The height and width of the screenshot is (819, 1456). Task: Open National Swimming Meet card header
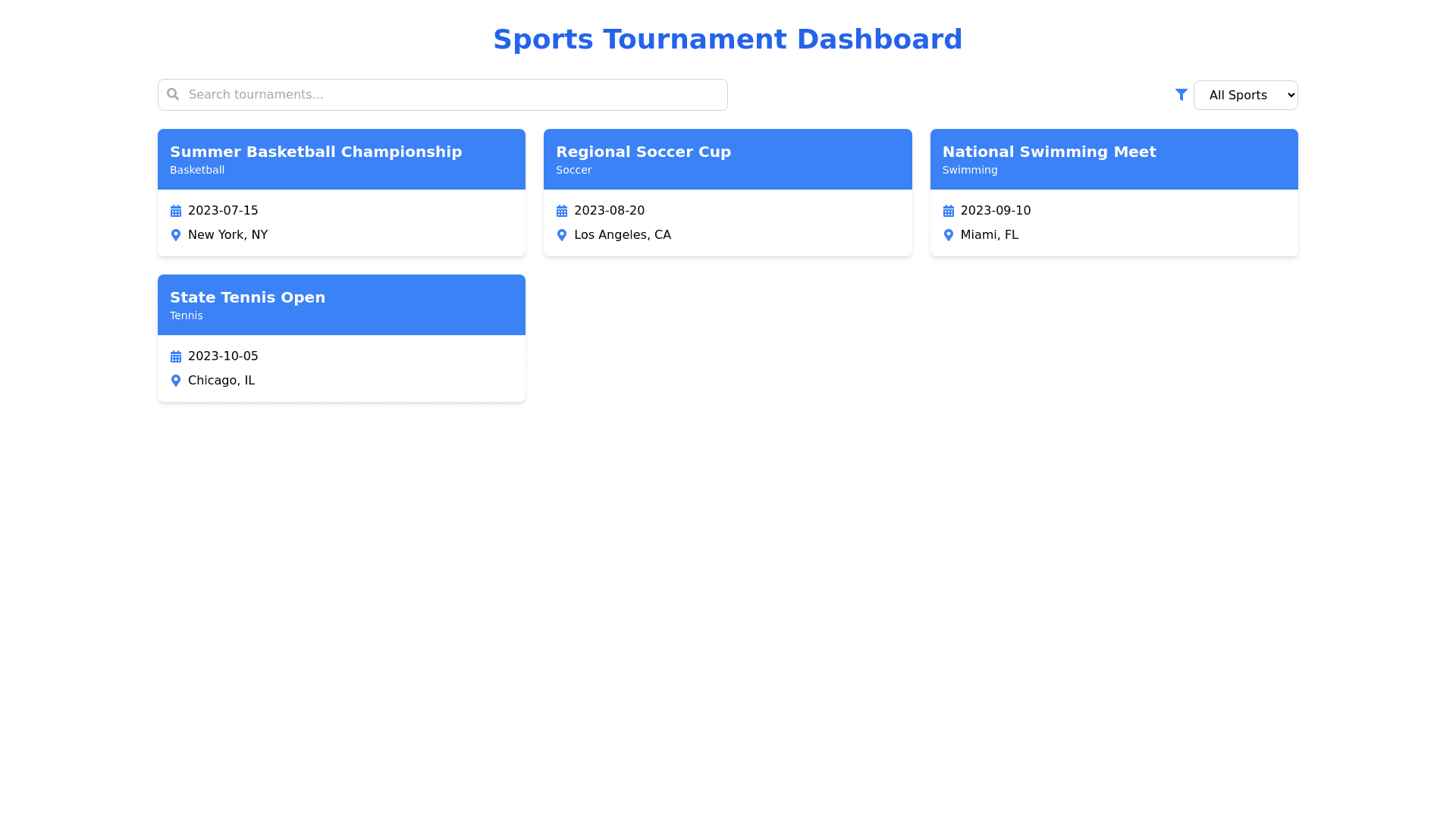click(x=1113, y=159)
